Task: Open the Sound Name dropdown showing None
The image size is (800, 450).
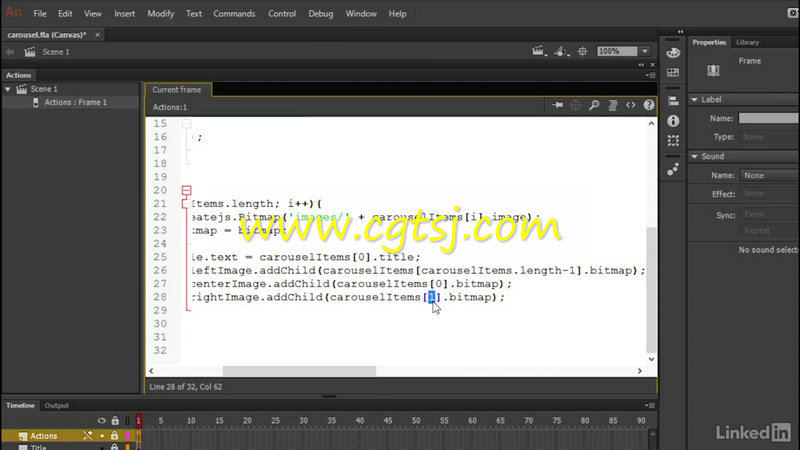Action: (769, 176)
